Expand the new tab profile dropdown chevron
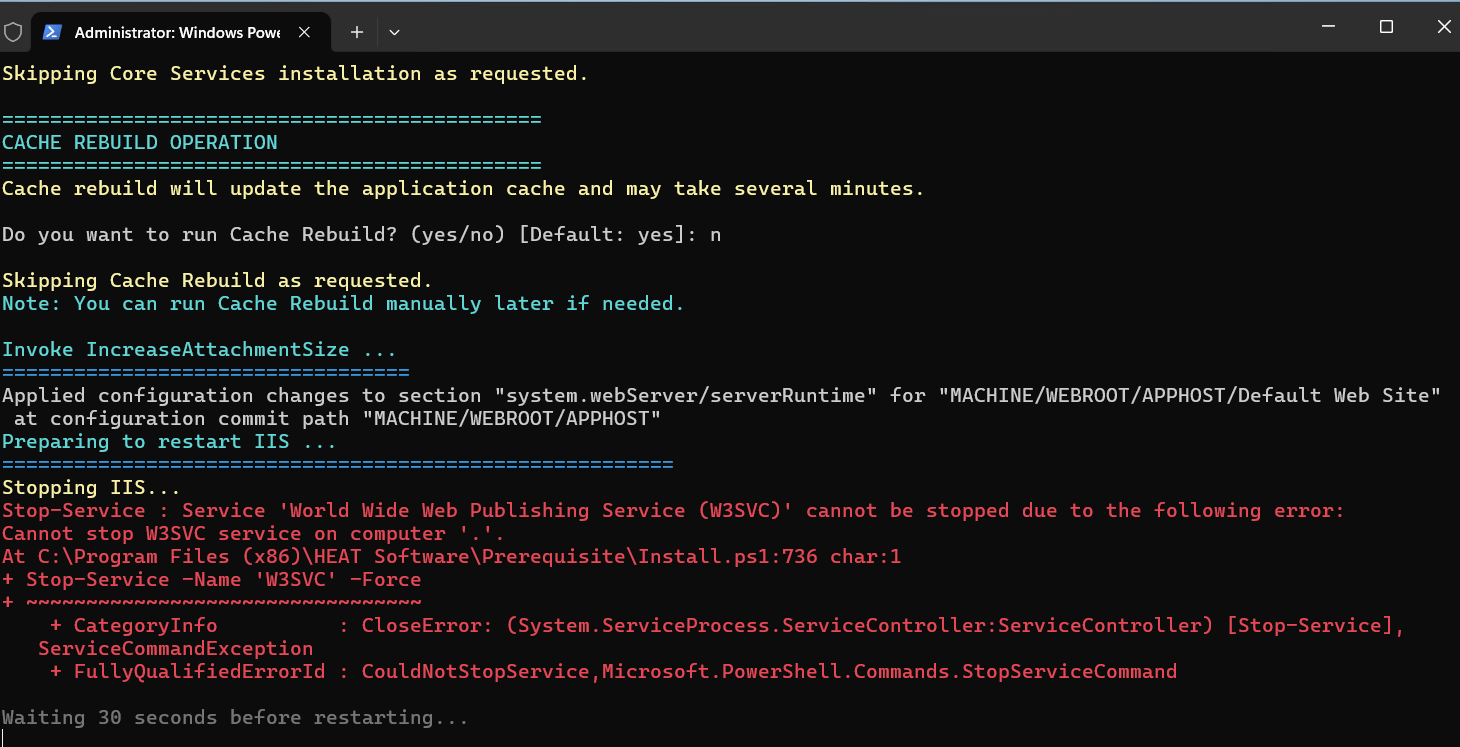Screen dimensions: 1460x747 point(394,32)
